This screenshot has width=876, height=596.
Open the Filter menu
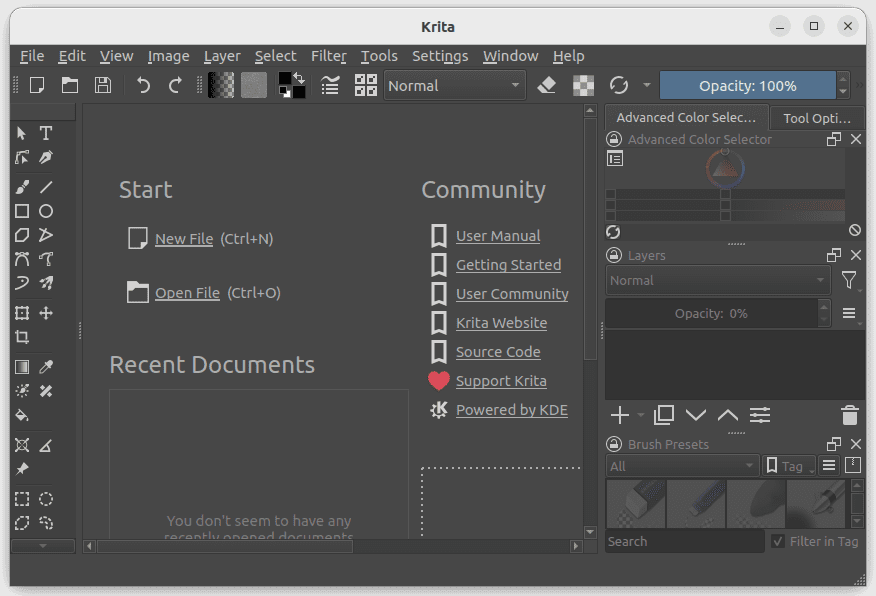pyautogui.click(x=328, y=56)
